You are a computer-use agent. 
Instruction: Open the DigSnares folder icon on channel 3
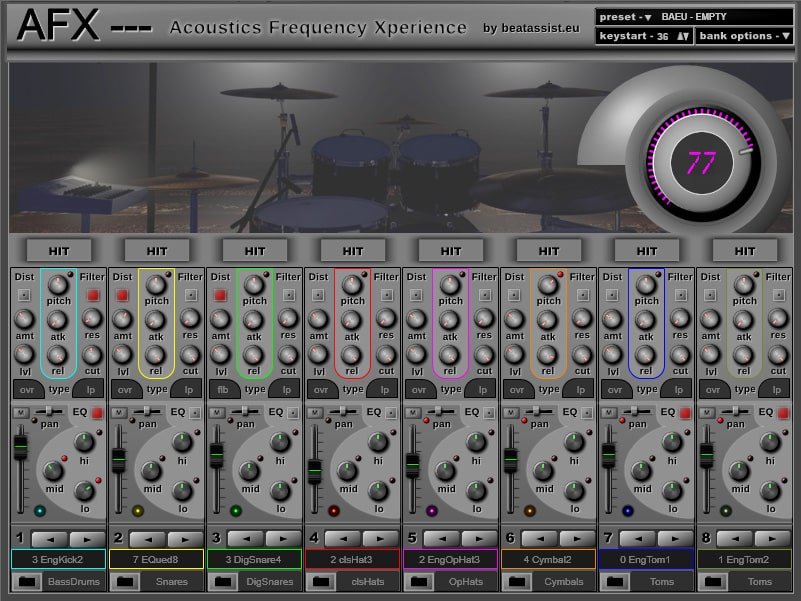(x=223, y=582)
